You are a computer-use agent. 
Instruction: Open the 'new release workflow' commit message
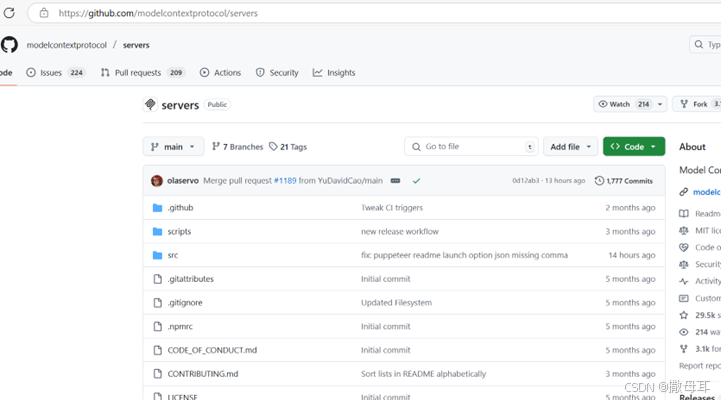[x=400, y=231]
